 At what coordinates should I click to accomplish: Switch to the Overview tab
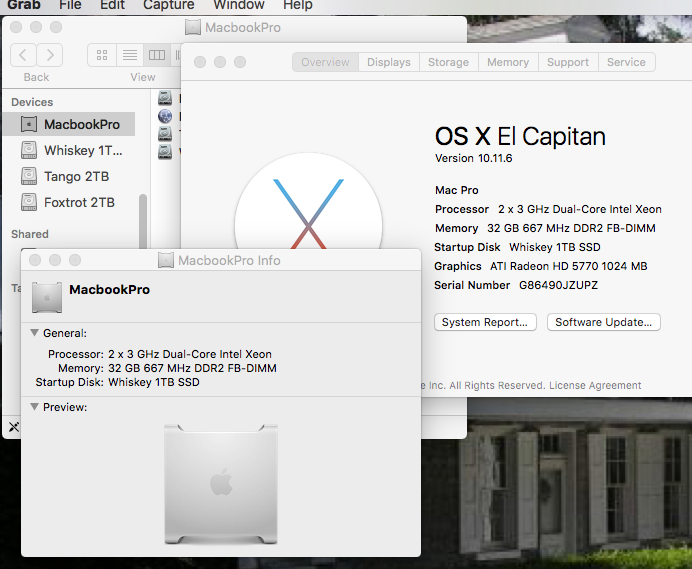[325, 62]
